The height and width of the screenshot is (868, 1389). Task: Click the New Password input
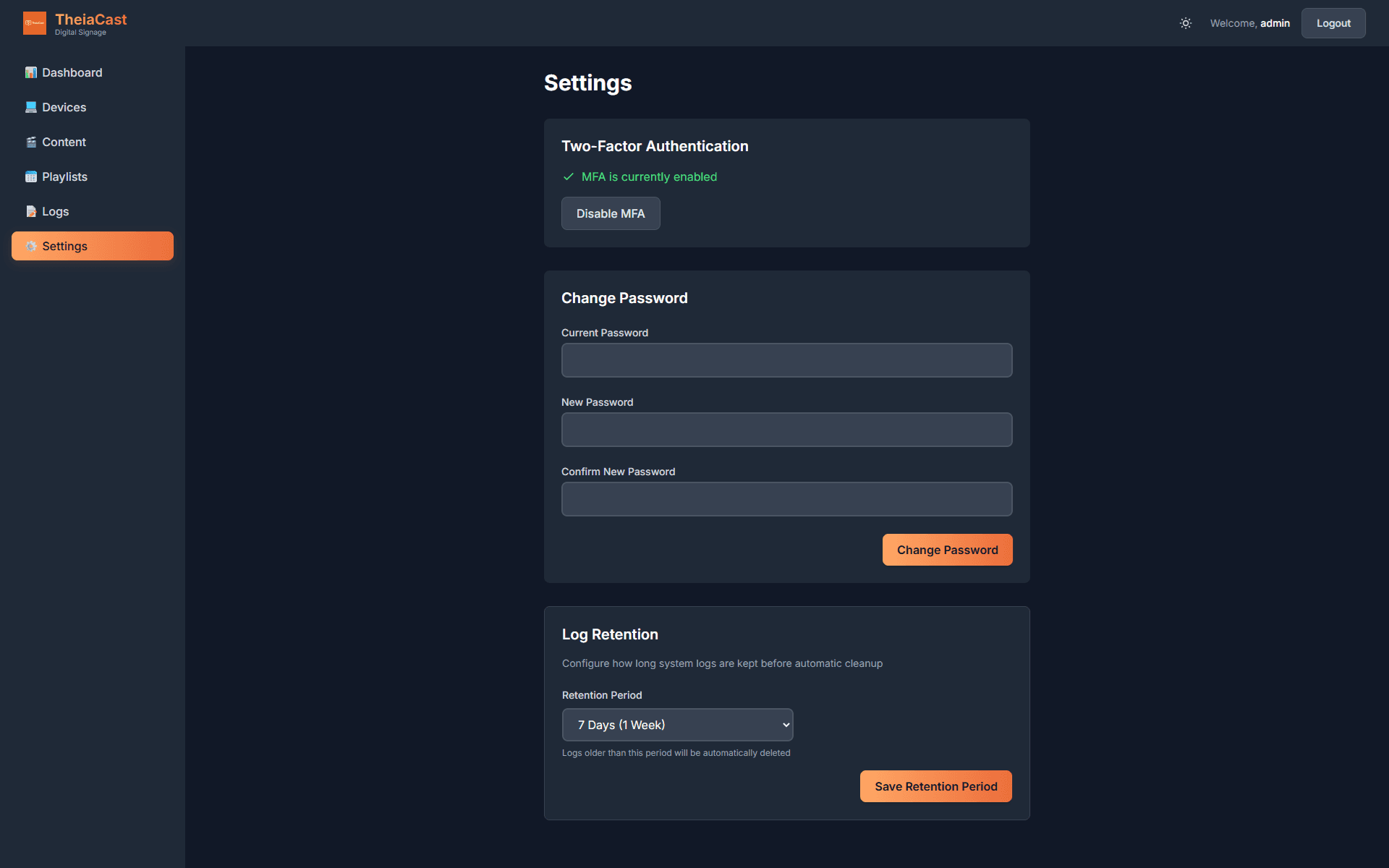[786, 429]
